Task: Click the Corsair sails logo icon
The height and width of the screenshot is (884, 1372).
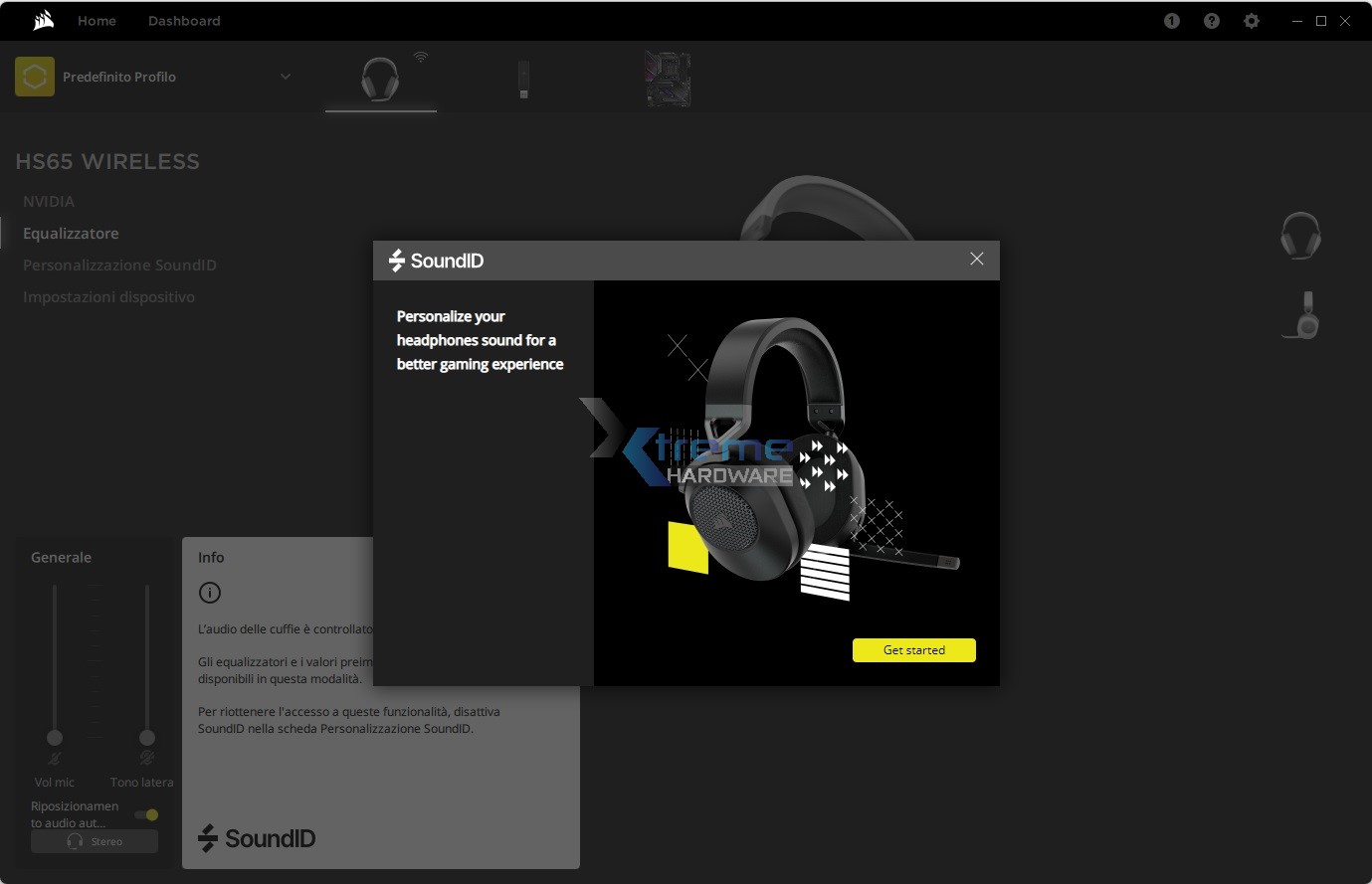Action: click(43, 21)
